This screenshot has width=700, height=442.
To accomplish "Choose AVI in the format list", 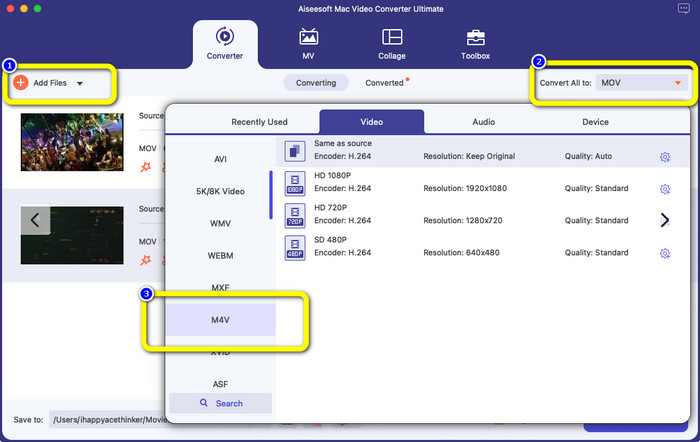I will pos(221,159).
